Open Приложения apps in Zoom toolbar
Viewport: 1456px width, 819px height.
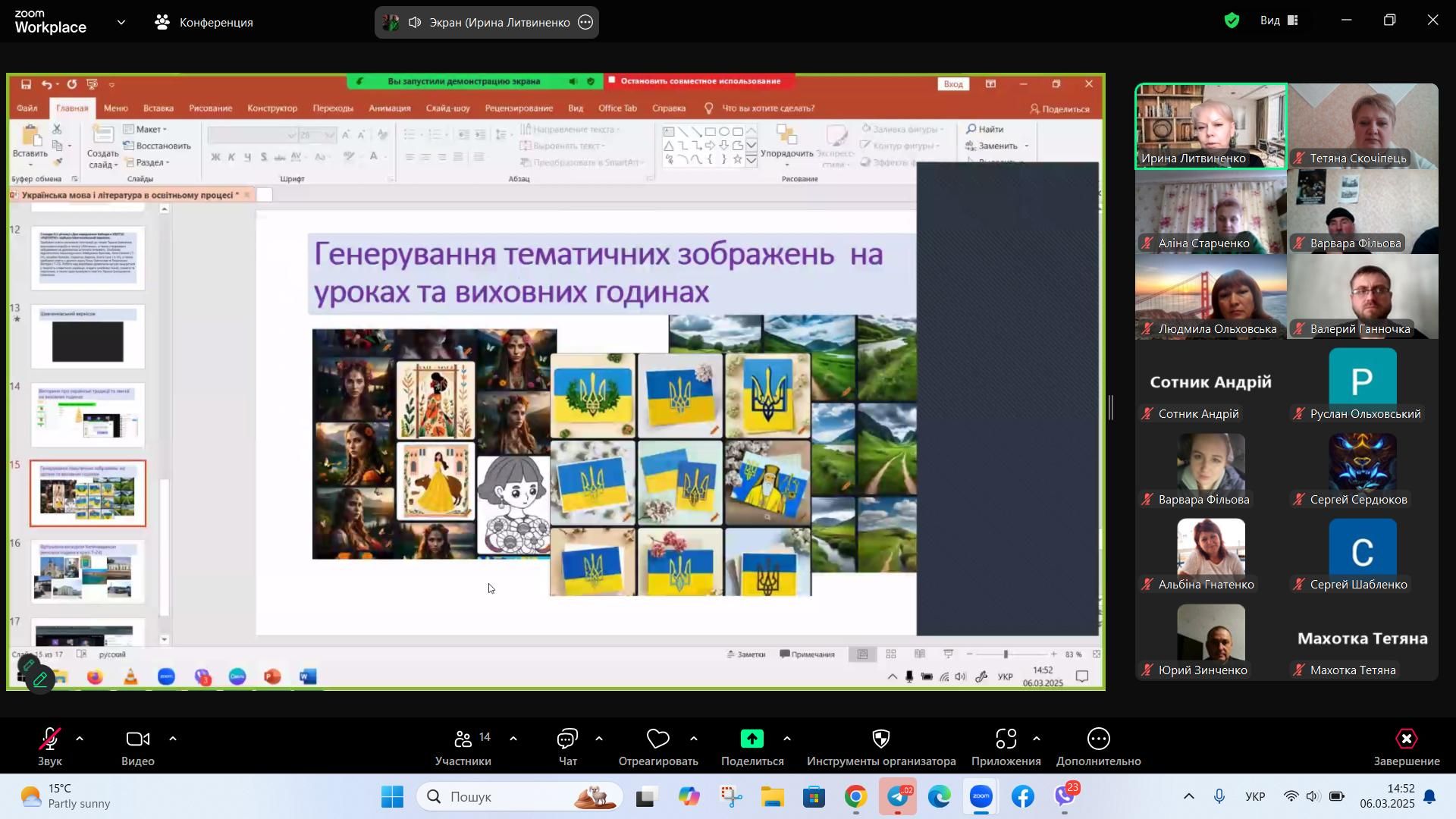click(1006, 747)
